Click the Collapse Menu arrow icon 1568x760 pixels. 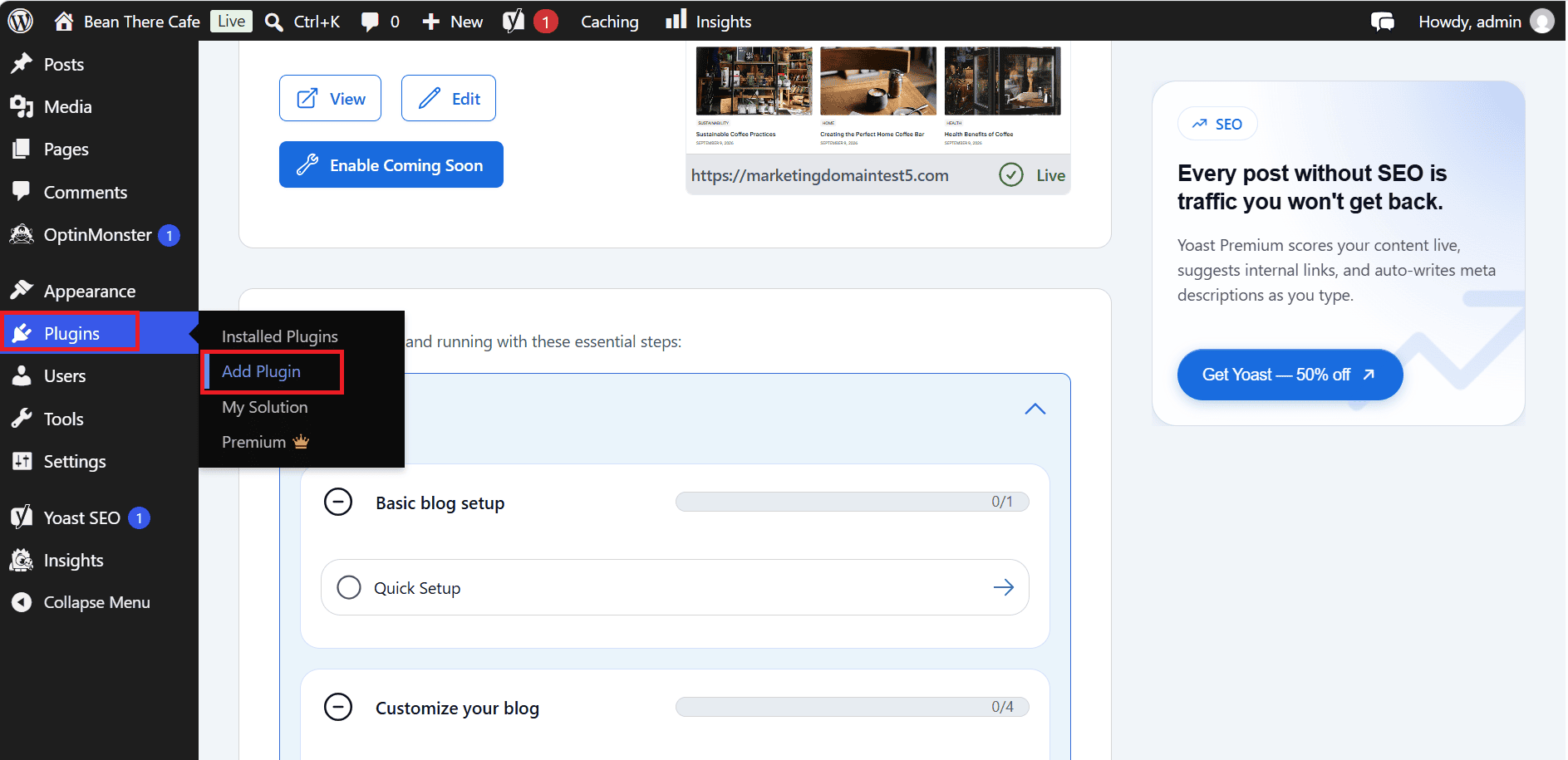(x=22, y=602)
